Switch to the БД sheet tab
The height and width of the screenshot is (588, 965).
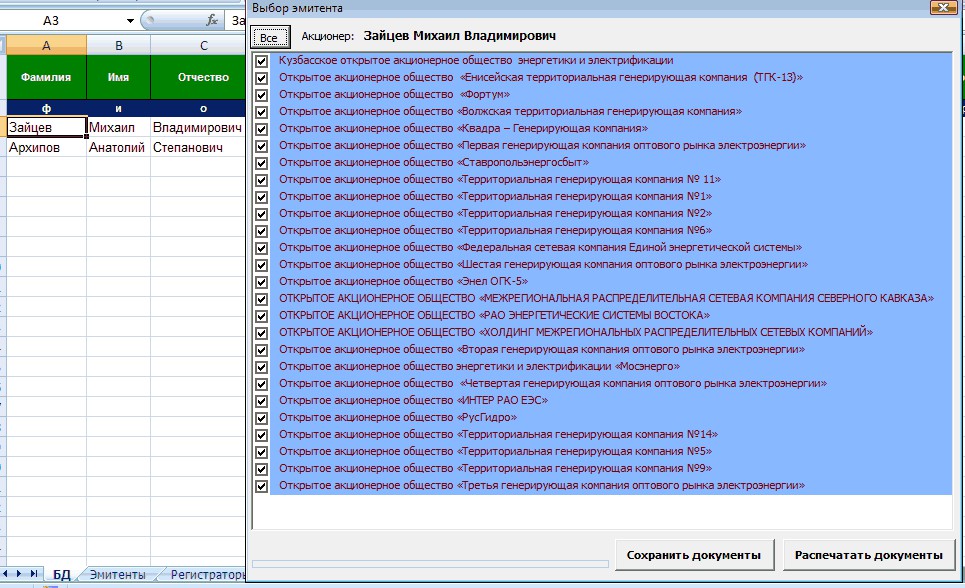click(x=62, y=574)
